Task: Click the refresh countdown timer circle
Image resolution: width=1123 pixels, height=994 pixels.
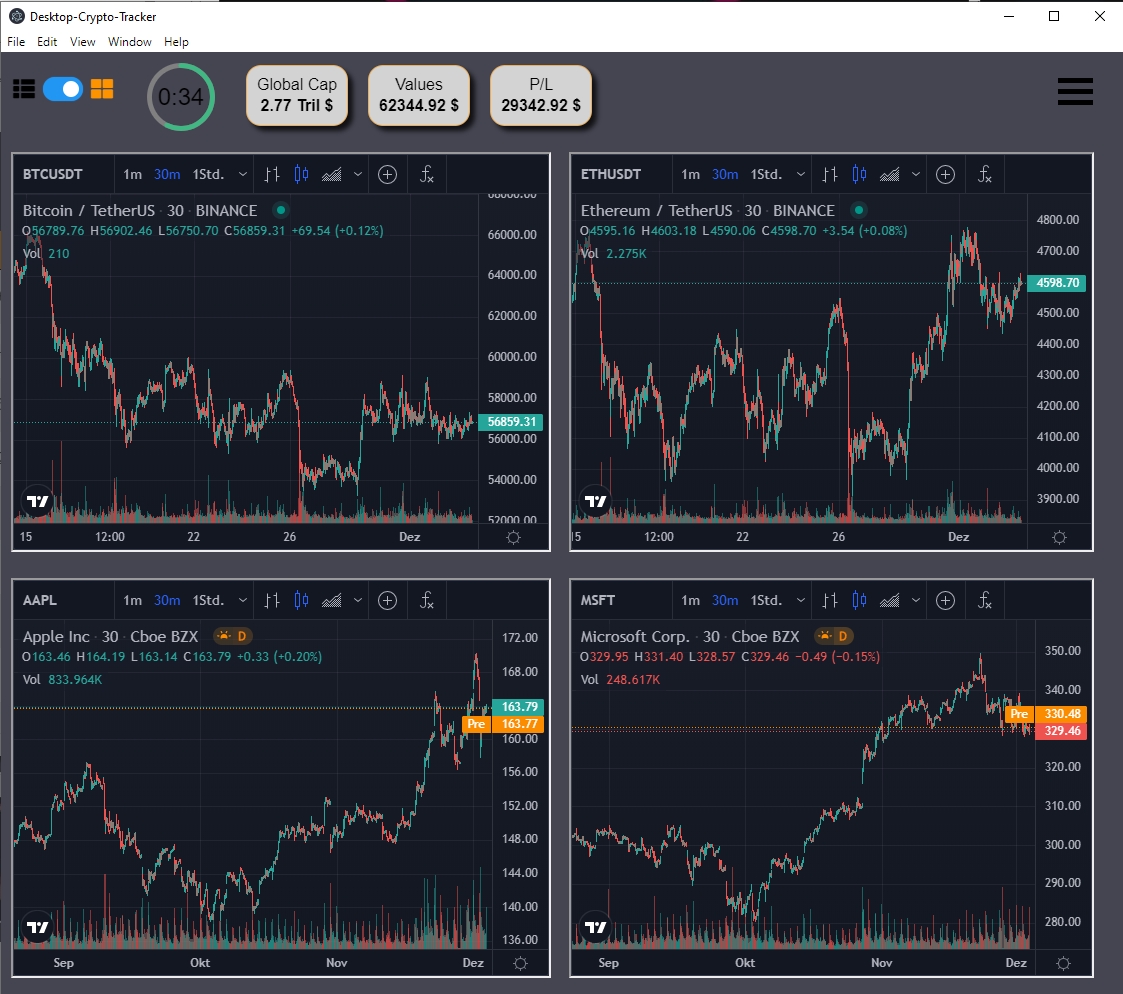Action: (x=180, y=97)
